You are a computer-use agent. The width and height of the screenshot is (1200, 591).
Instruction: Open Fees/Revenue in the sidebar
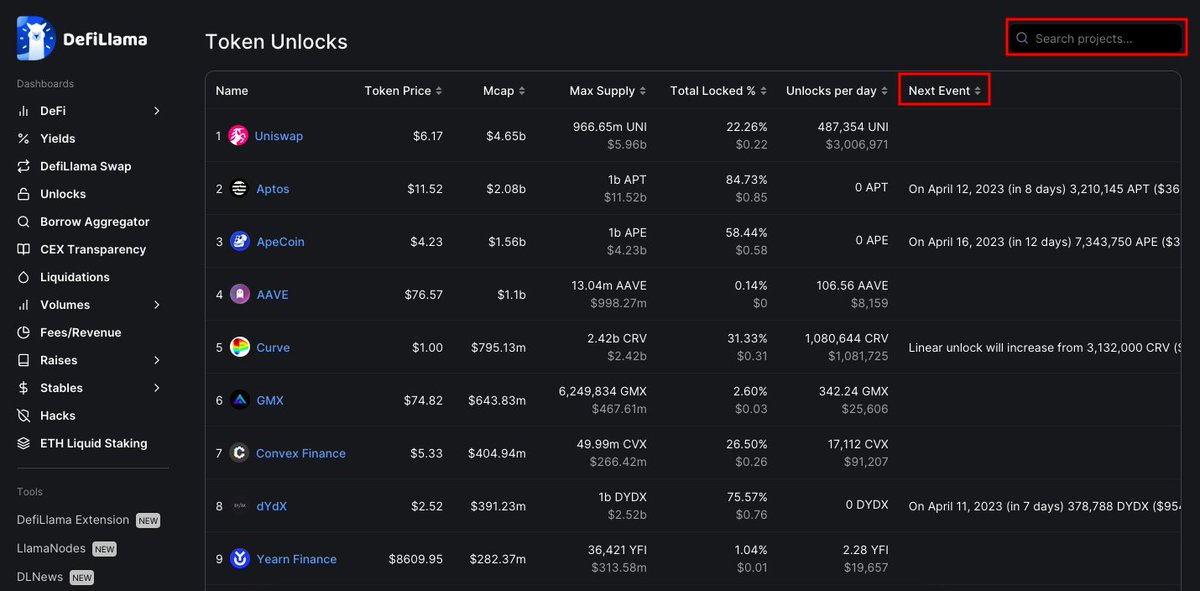(x=81, y=332)
